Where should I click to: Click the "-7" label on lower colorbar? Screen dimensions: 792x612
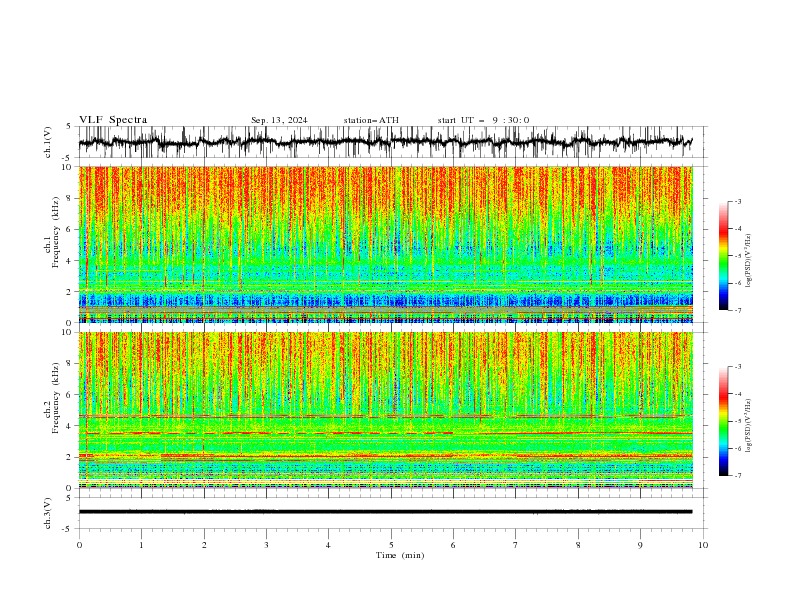click(738, 476)
